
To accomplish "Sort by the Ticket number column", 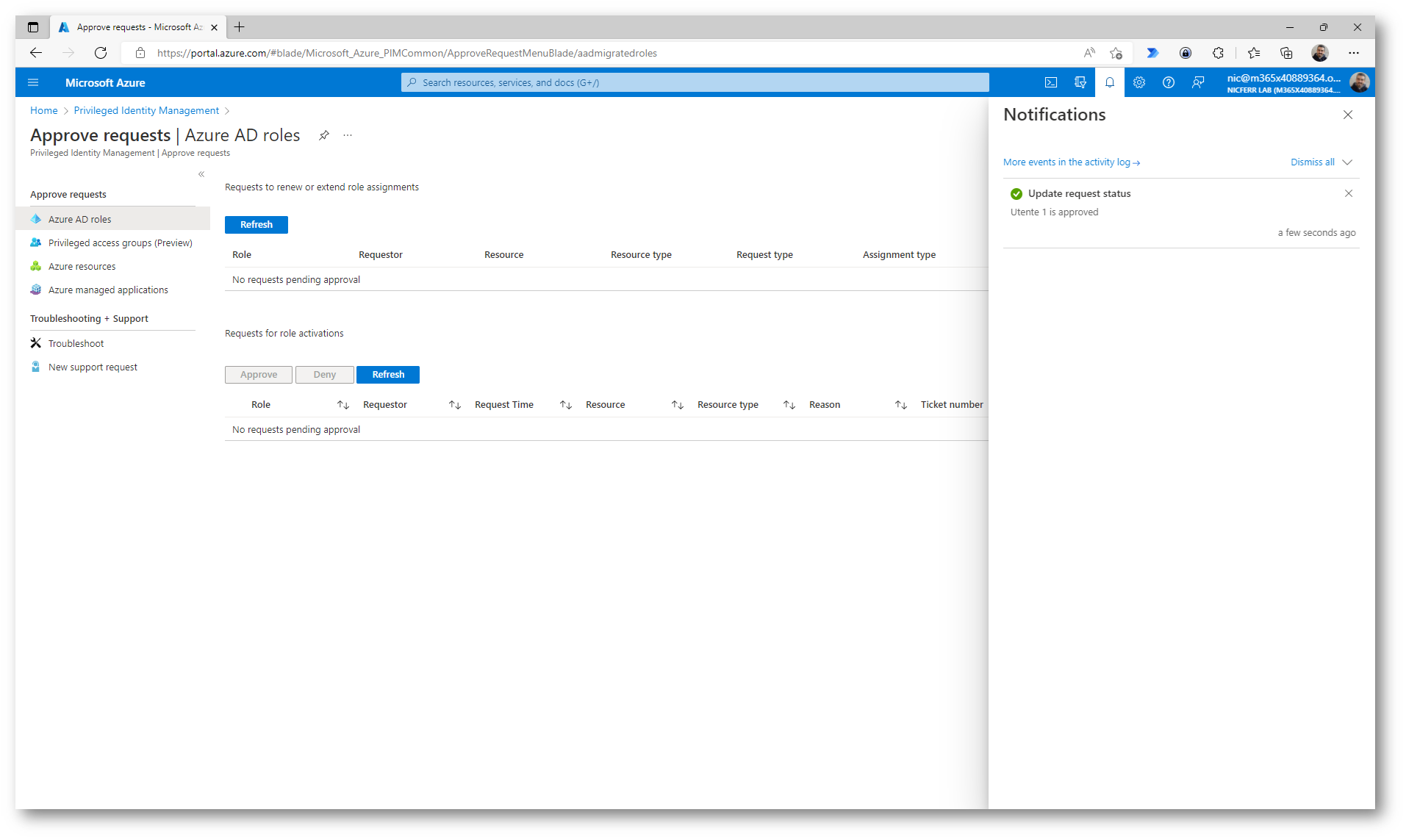I will point(952,405).
